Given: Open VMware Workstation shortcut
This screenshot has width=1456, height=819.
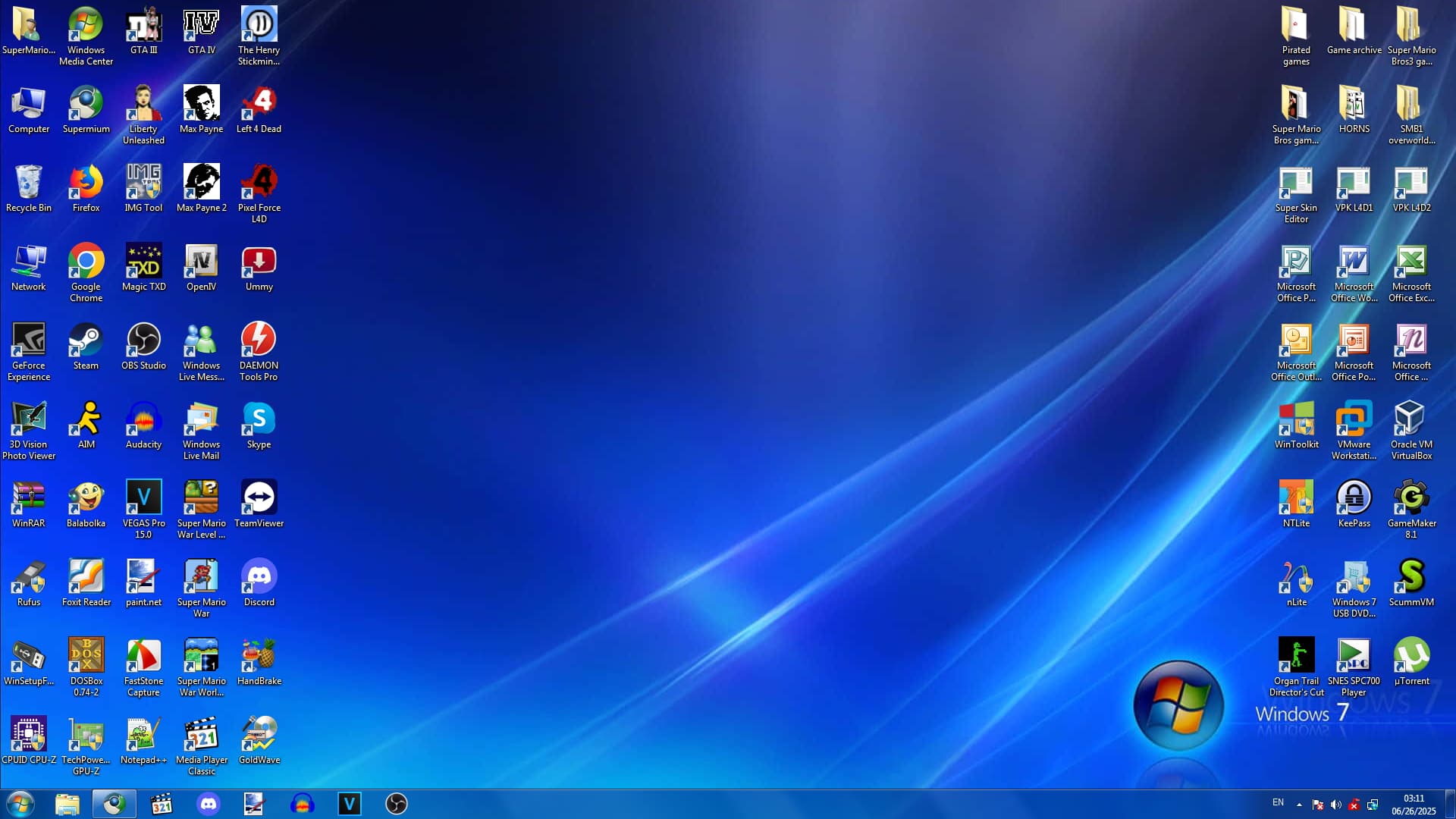Looking at the screenshot, I should 1354,431.
